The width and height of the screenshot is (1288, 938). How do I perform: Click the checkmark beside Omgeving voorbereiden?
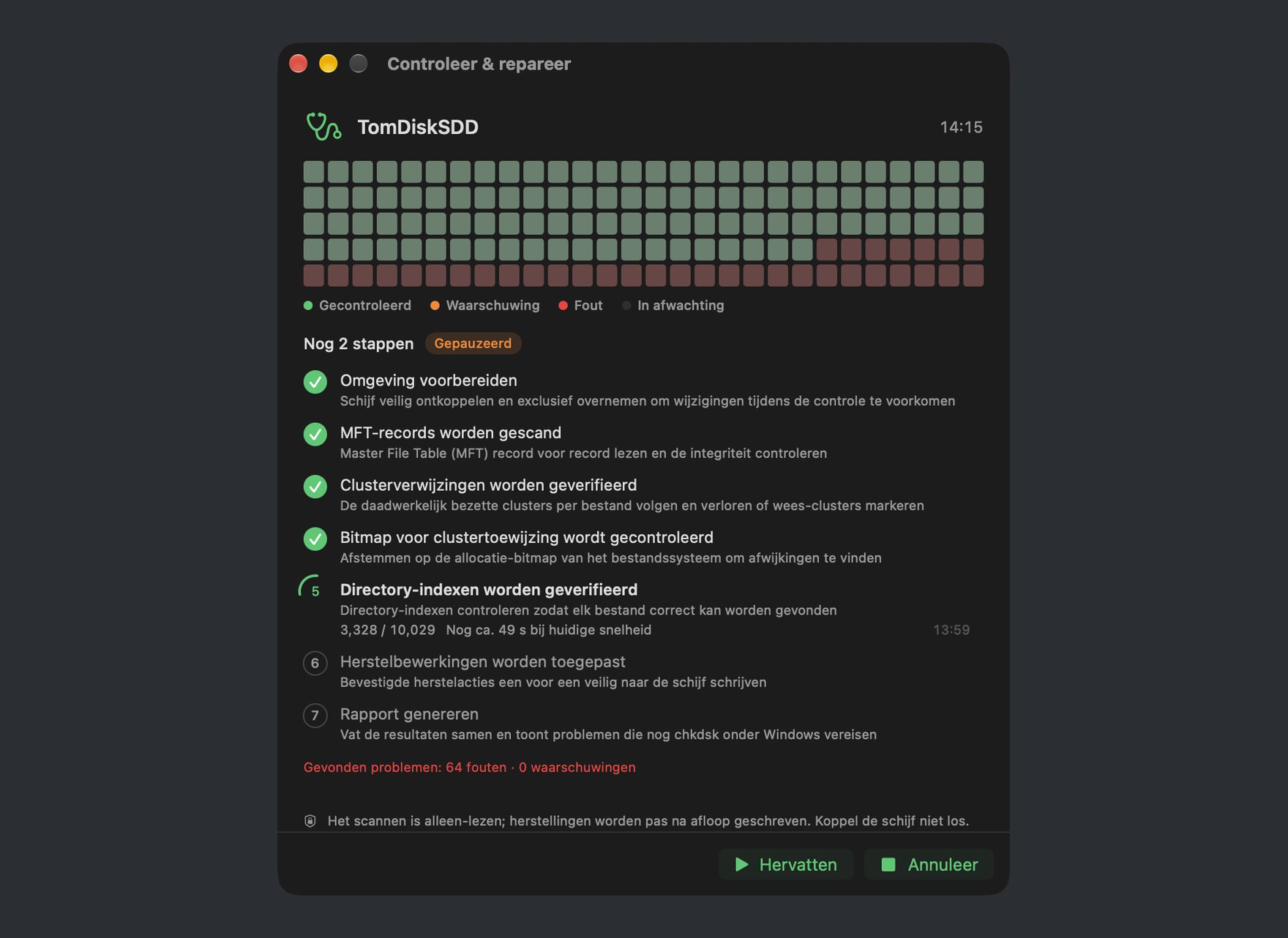315,382
